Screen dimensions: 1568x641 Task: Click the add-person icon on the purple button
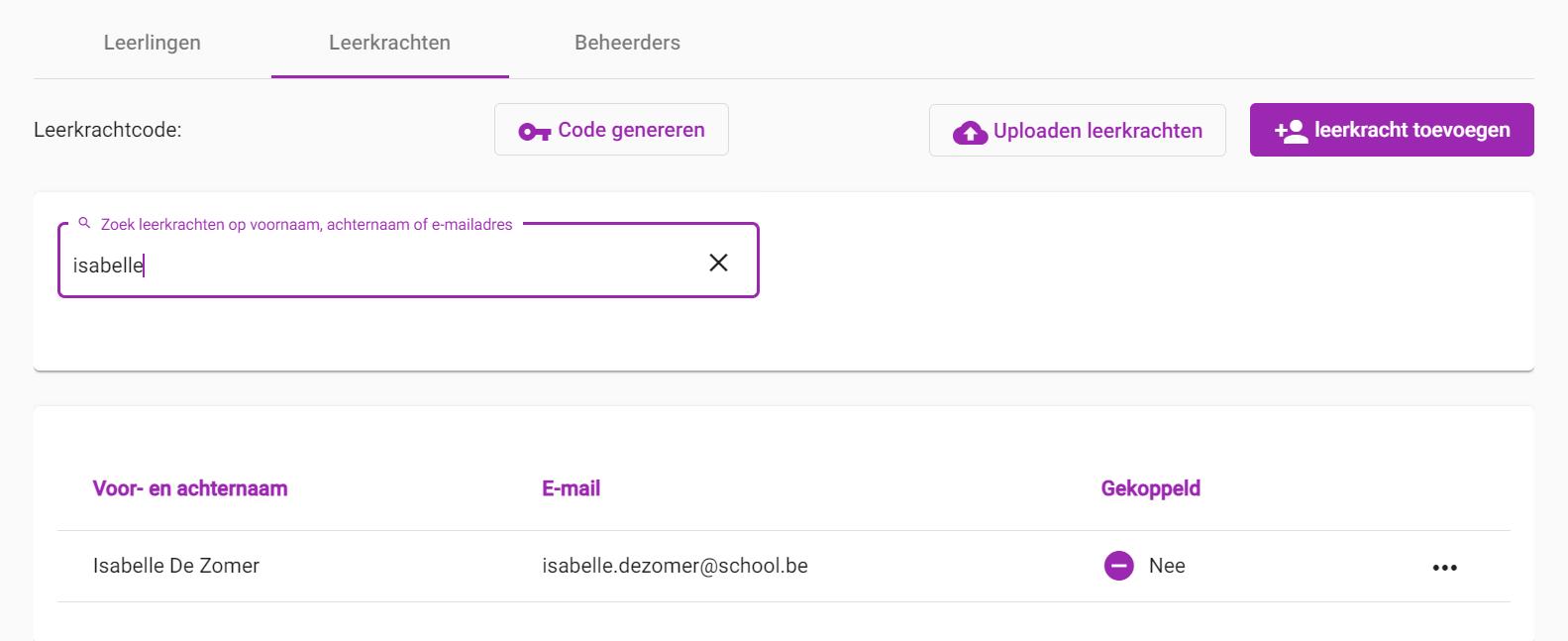pos(1291,131)
